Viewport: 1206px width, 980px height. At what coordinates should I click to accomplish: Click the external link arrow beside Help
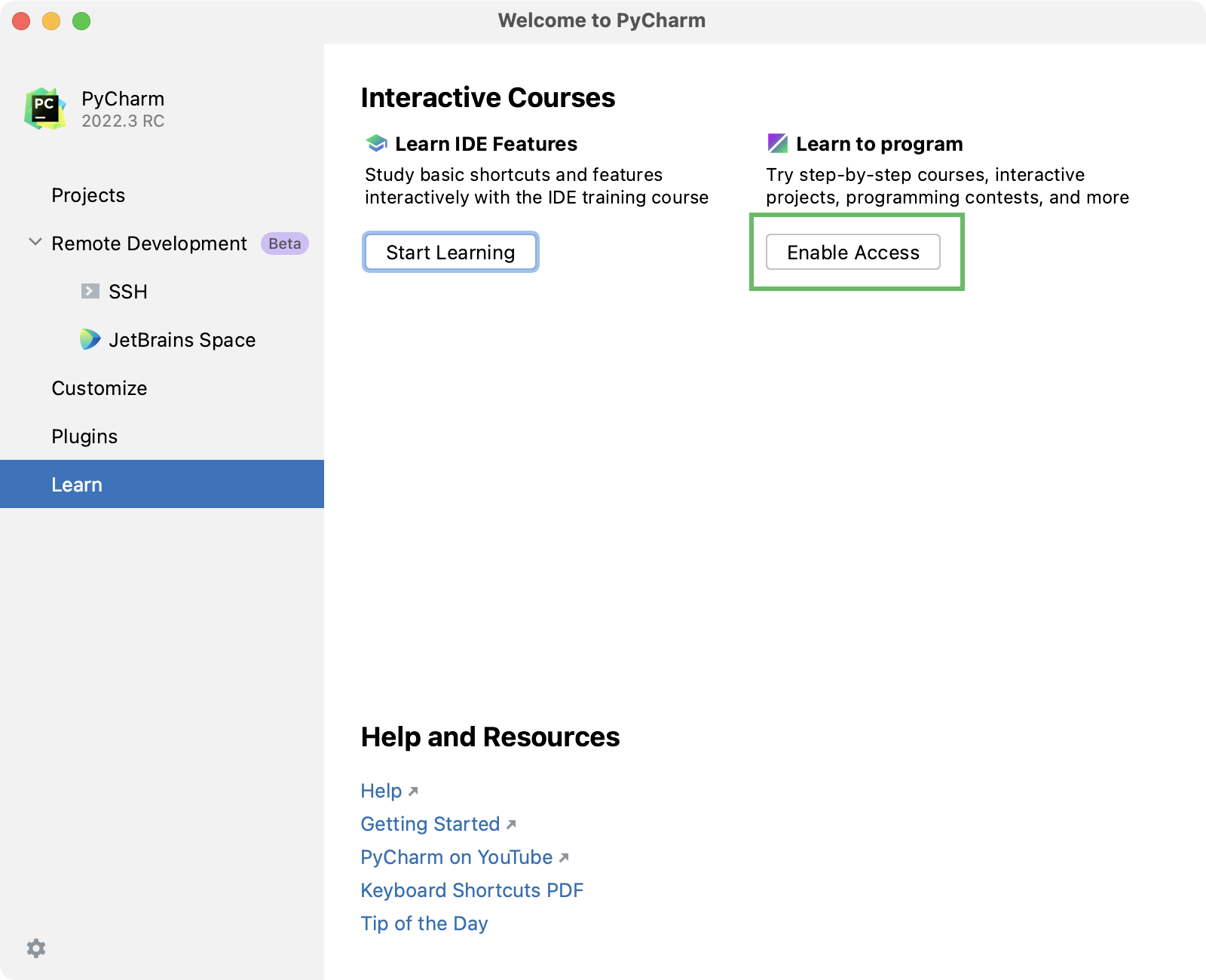(x=414, y=791)
